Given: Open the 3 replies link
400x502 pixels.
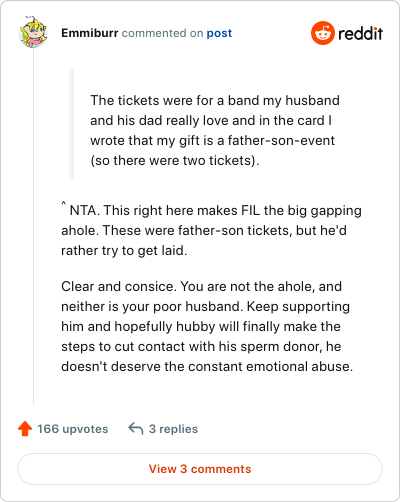Looking at the screenshot, I should pyautogui.click(x=173, y=429).
